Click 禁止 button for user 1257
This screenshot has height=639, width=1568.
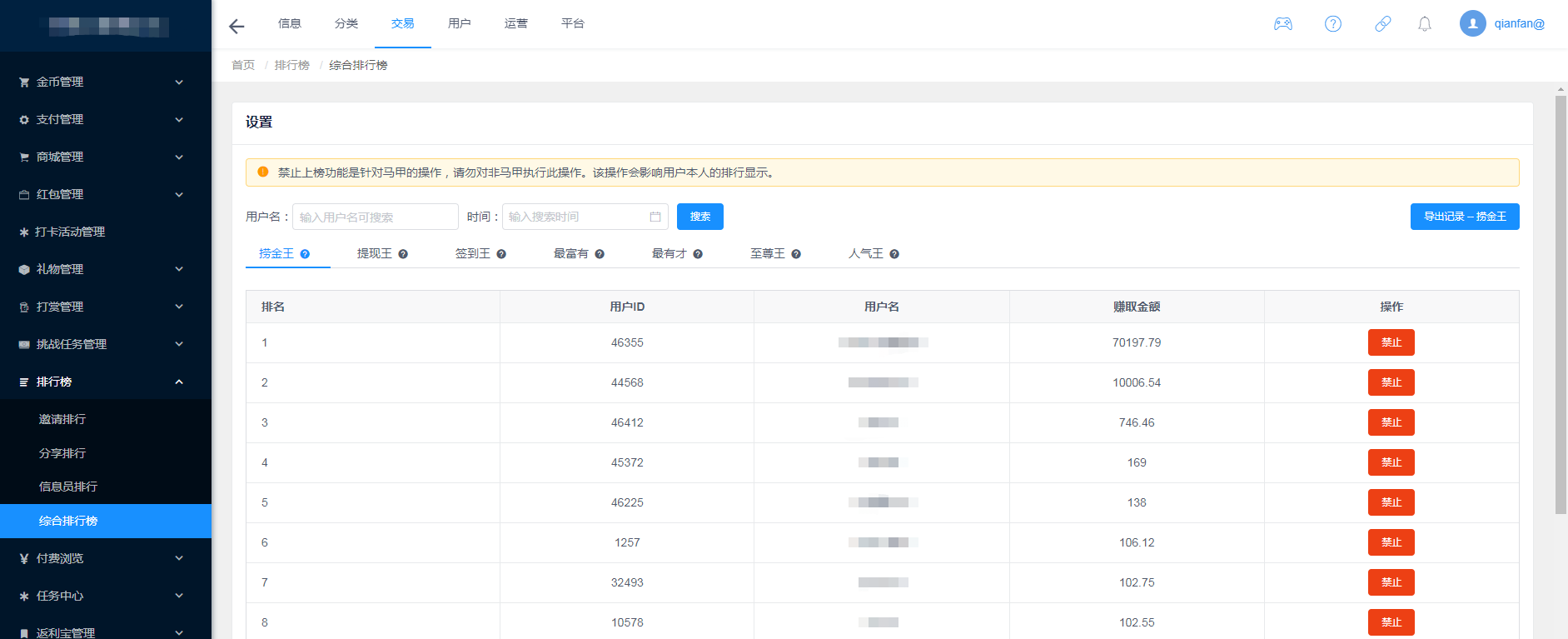[x=1391, y=542]
